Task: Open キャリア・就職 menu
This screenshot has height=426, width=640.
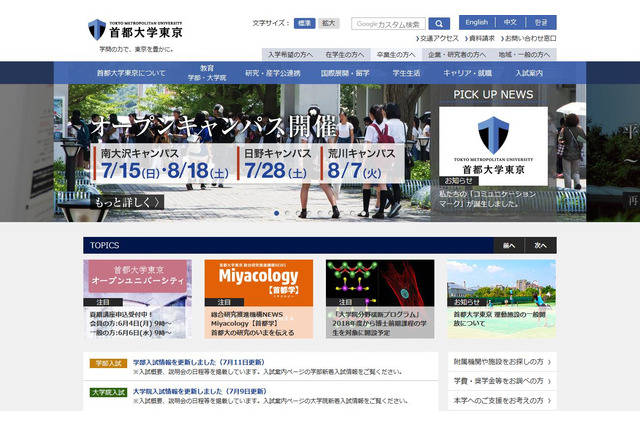Action: pos(467,73)
